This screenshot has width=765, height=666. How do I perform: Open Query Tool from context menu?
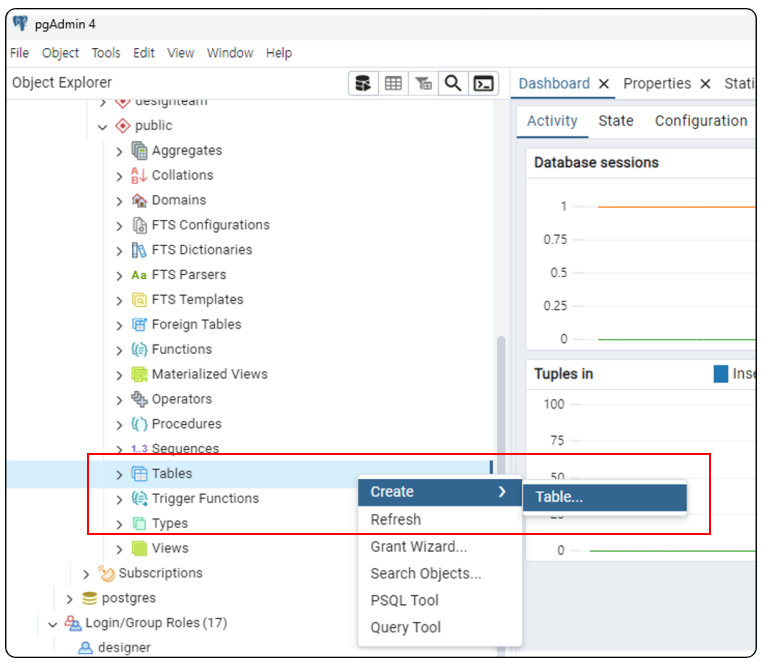(x=440, y=627)
